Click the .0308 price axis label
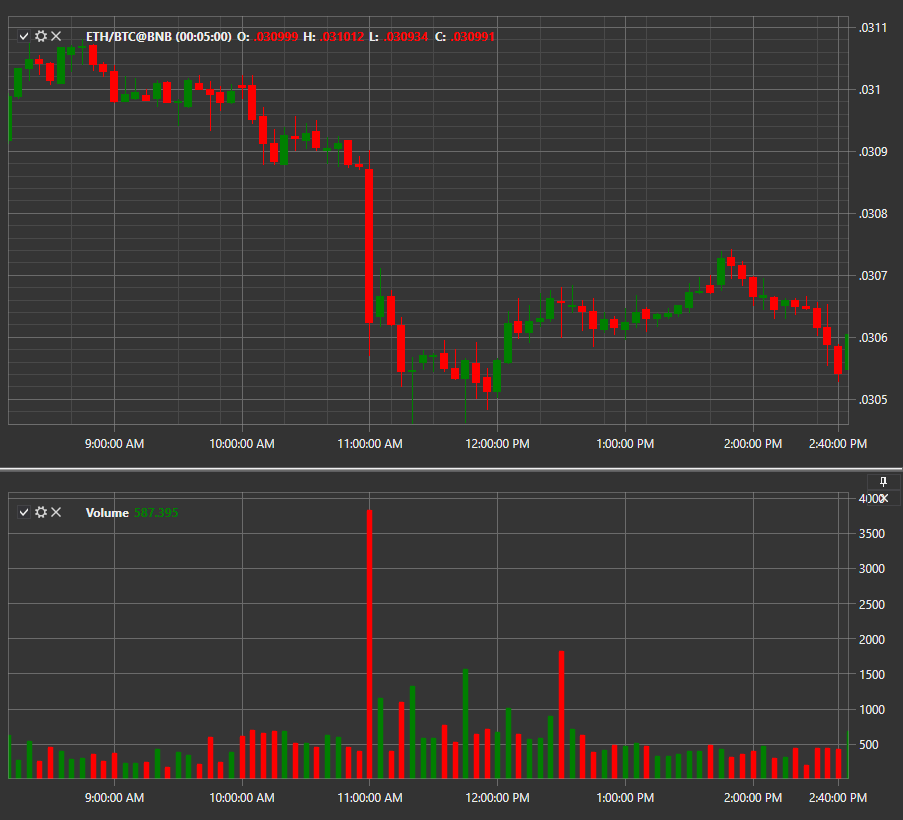903x820 pixels. coord(872,214)
